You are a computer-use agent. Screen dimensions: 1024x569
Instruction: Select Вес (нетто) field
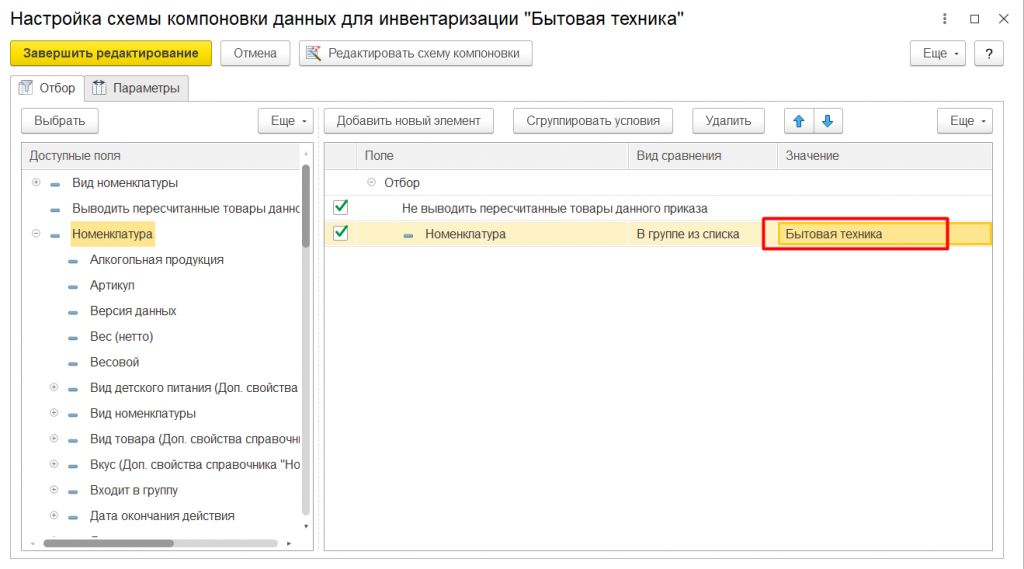tap(121, 336)
